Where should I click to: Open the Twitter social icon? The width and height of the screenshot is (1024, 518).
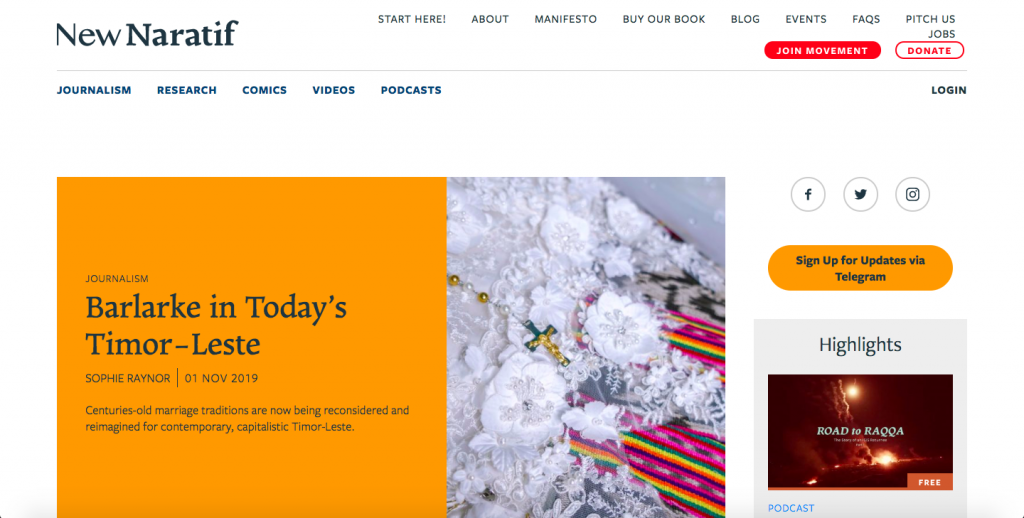[860, 195]
